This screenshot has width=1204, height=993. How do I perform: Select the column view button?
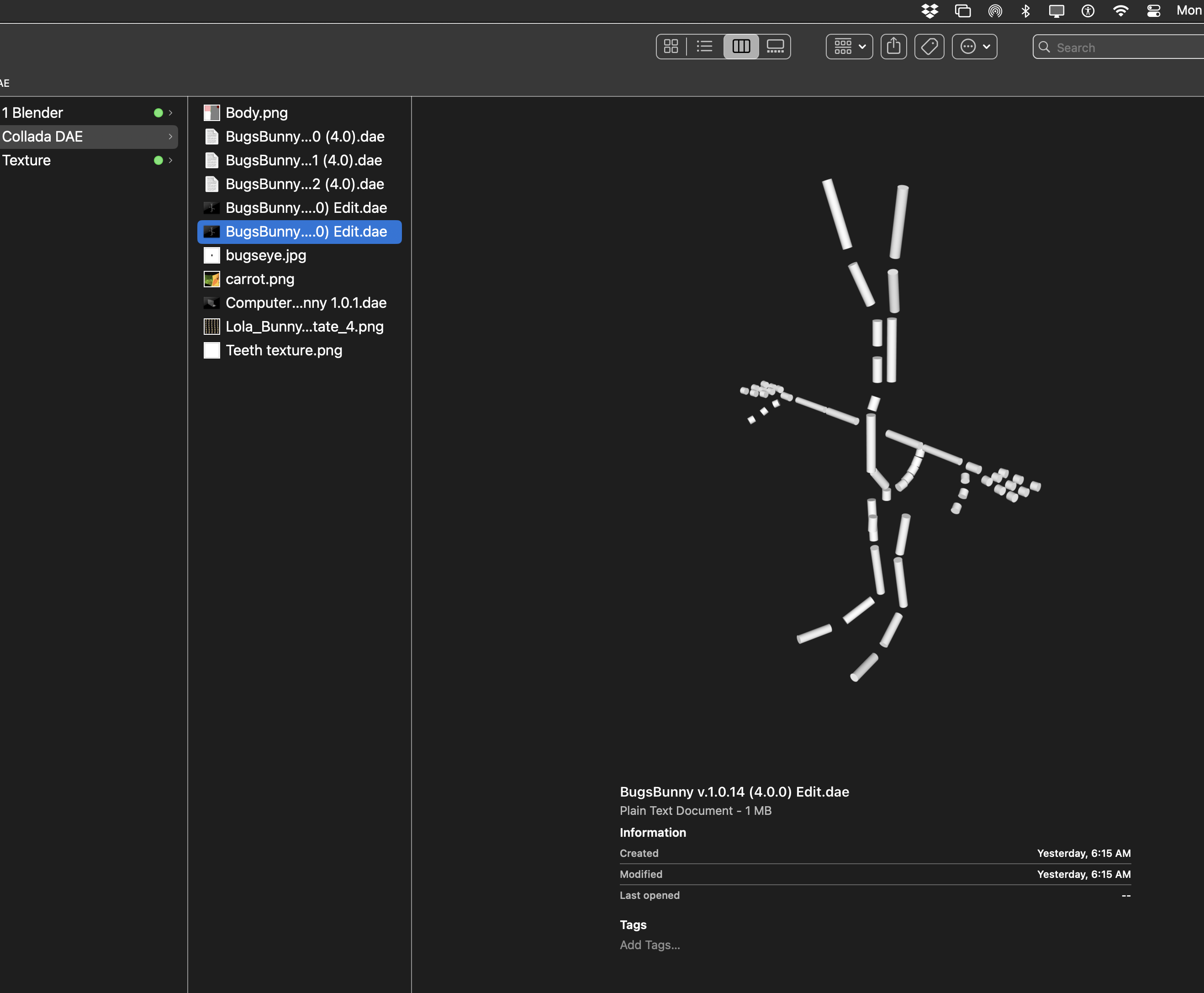point(741,46)
